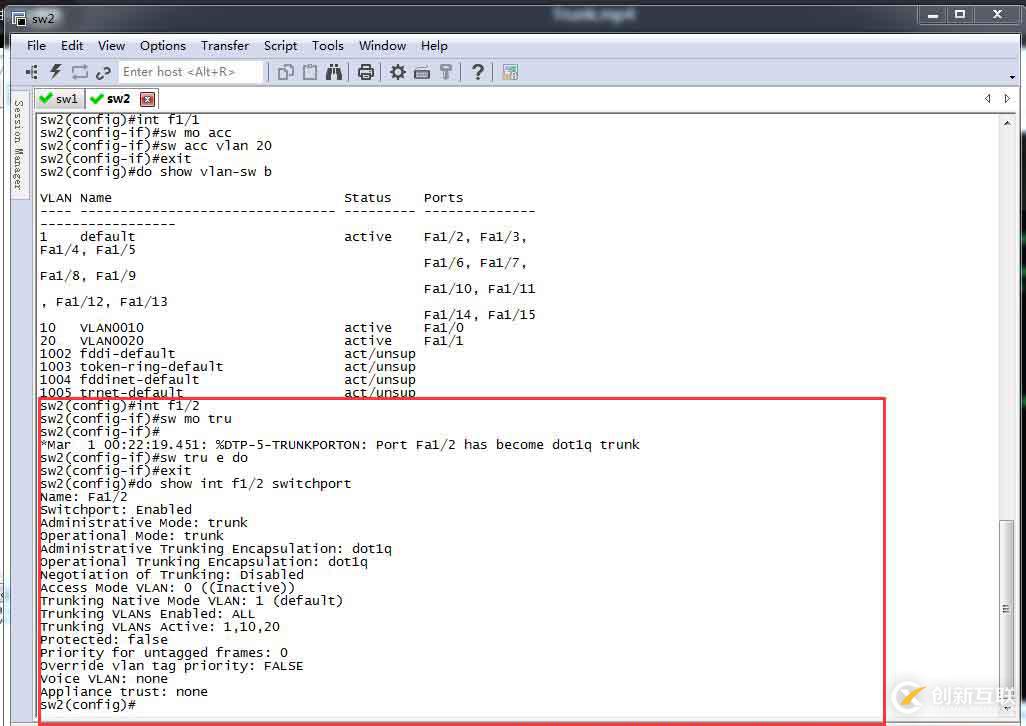The image size is (1026, 726).
Task: Open the Script menu
Action: pyautogui.click(x=280, y=46)
